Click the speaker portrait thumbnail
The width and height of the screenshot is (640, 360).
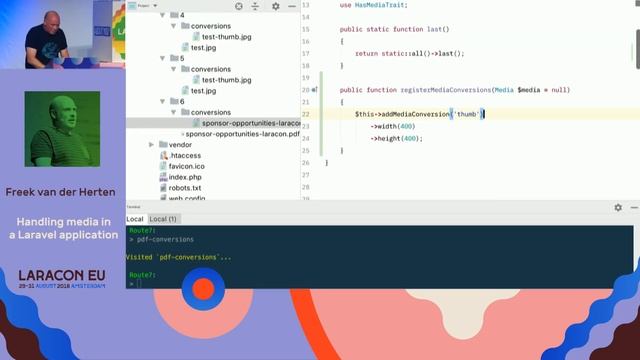(x=62, y=129)
